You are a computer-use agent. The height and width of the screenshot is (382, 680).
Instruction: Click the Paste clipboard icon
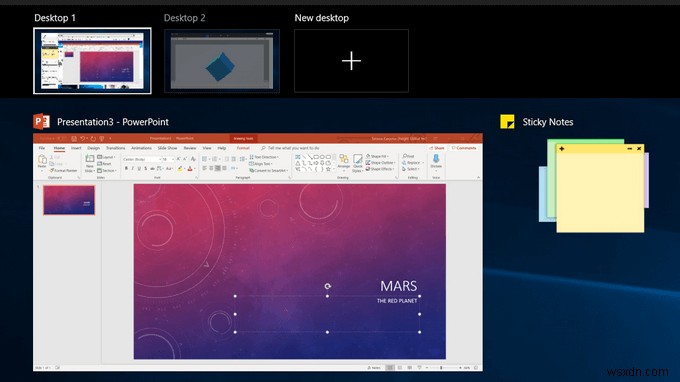point(42,160)
